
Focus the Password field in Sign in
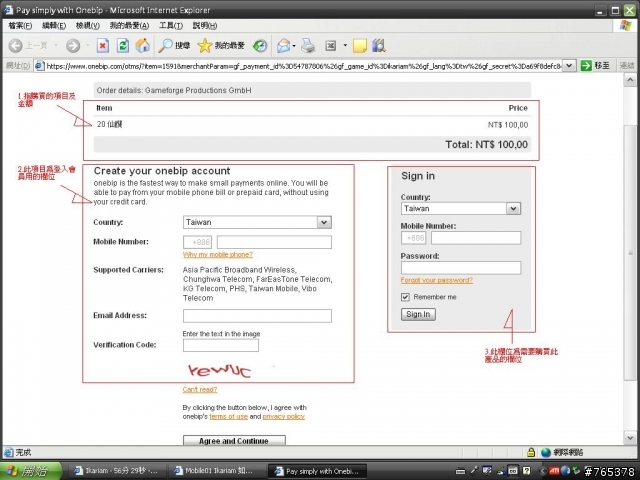click(x=461, y=268)
